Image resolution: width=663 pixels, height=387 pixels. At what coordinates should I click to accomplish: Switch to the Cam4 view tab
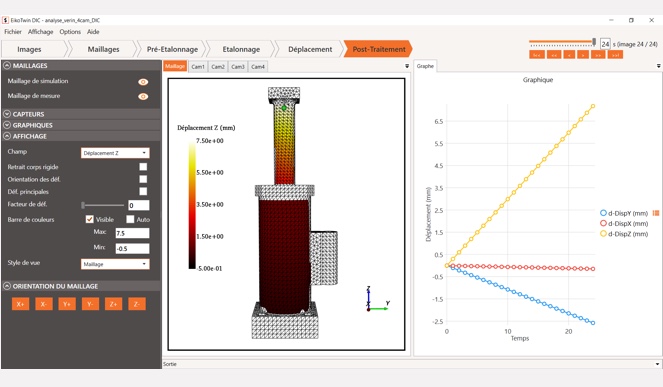[x=258, y=67]
